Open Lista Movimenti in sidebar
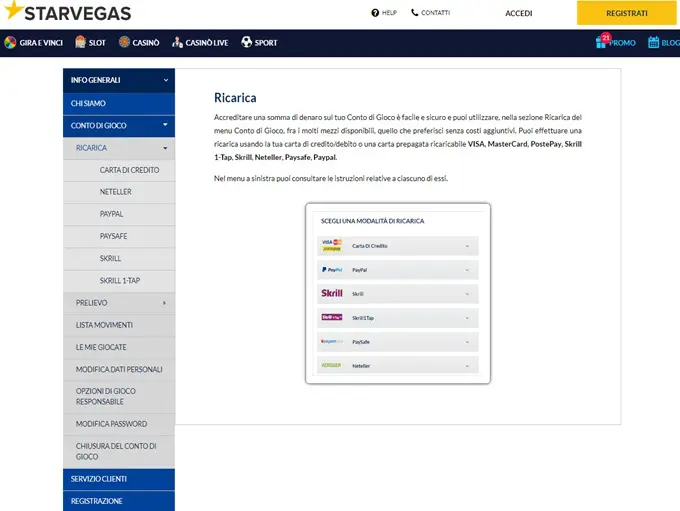680x511 pixels. pos(119,325)
